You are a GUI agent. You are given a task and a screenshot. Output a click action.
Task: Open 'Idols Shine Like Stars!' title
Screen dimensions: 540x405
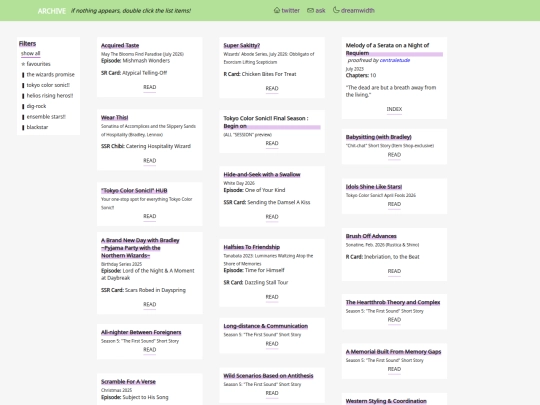tap(374, 187)
